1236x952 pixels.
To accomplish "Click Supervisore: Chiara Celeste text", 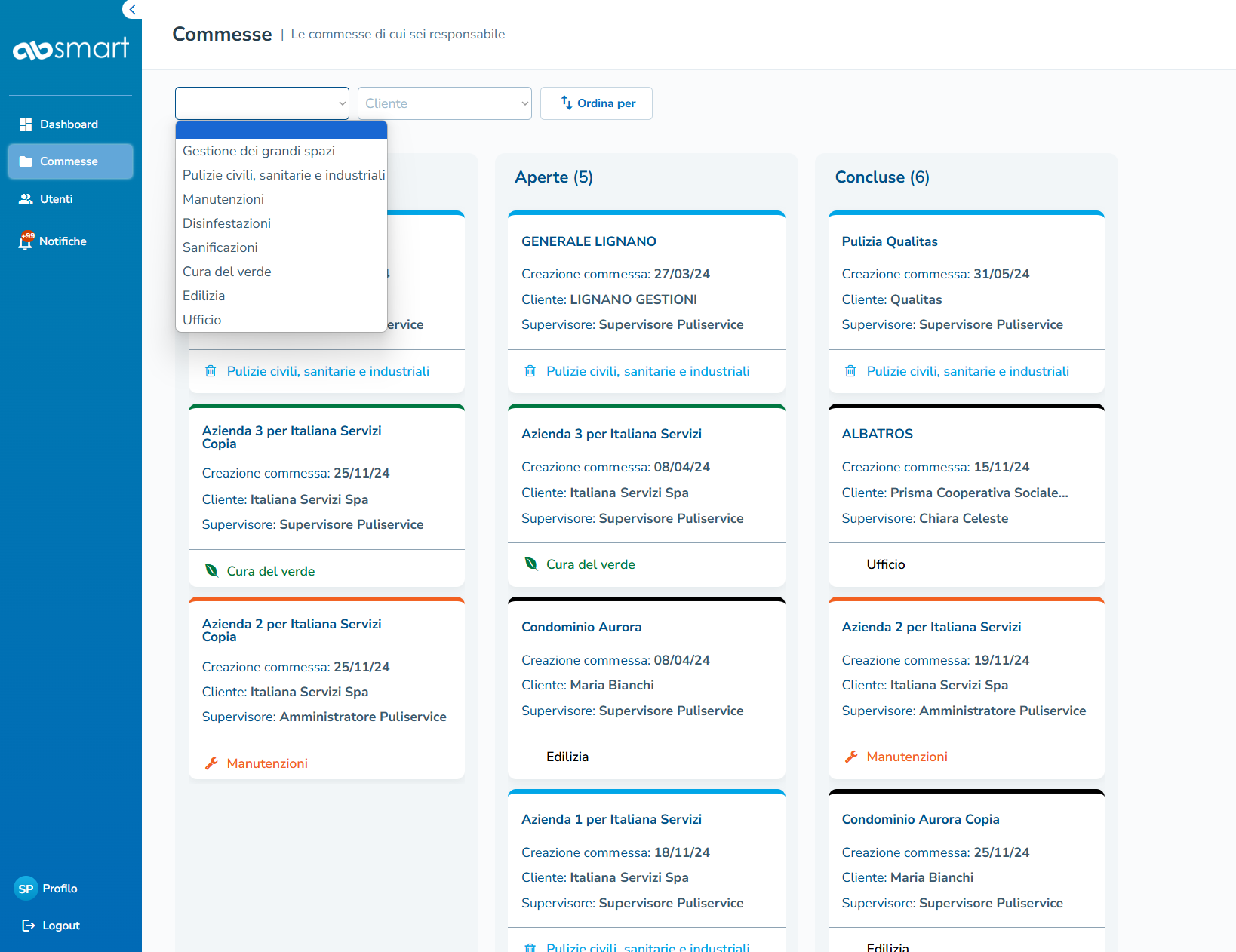I will click(925, 518).
